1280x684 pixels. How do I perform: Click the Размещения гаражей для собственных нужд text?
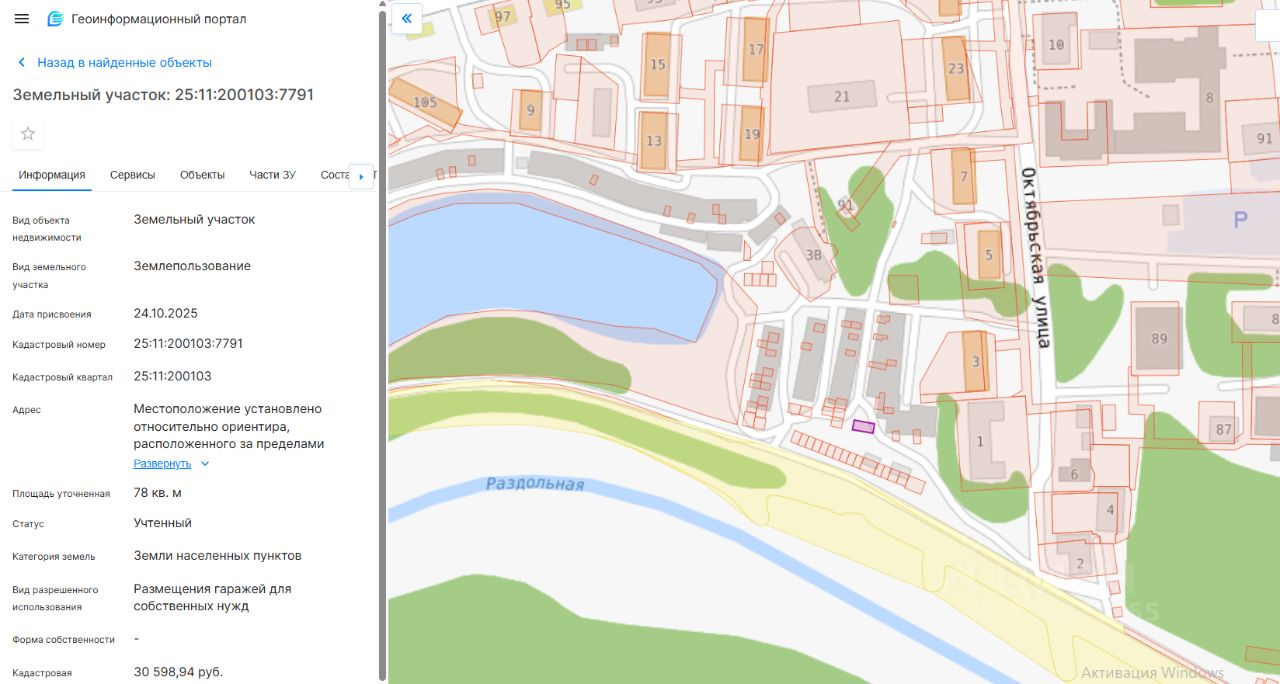point(213,597)
